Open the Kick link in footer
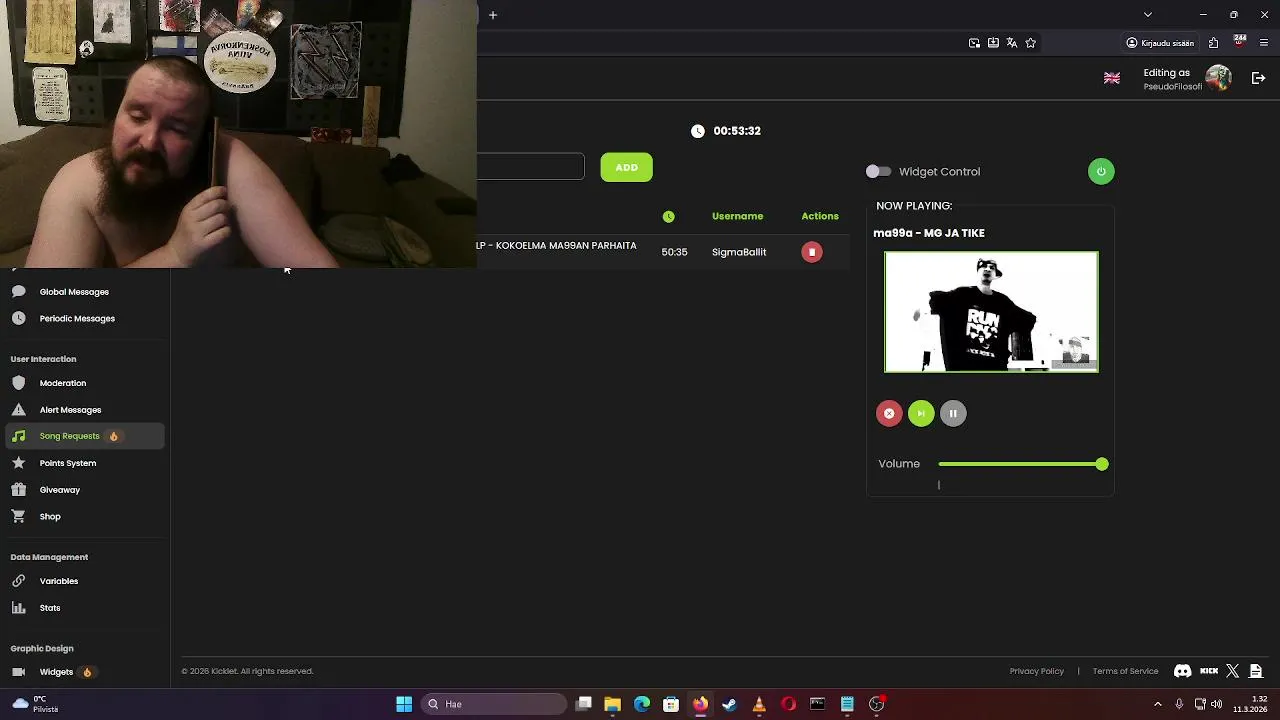The height and width of the screenshot is (720, 1280). pos(1209,671)
